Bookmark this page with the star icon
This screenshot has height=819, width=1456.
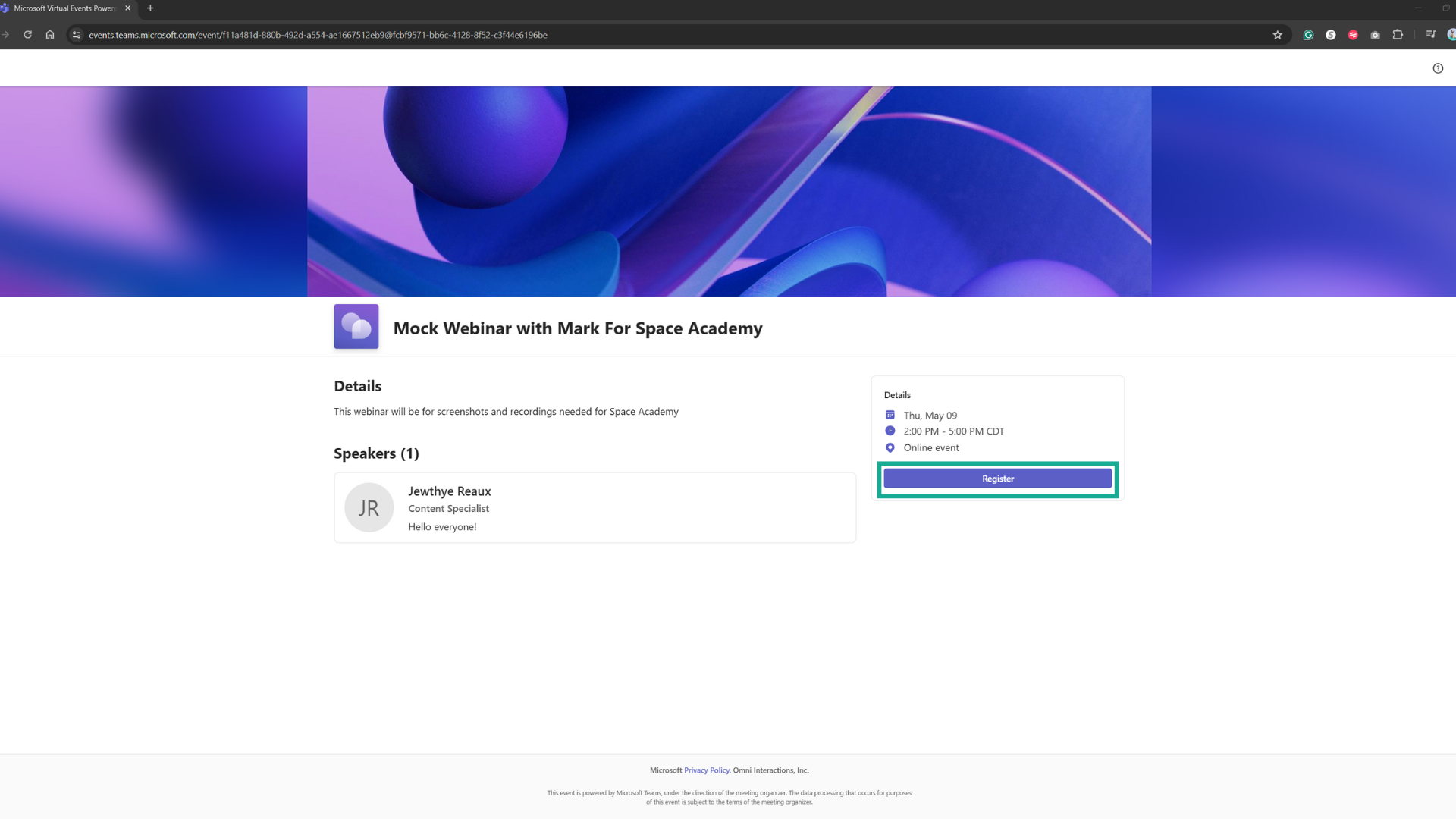[1278, 35]
